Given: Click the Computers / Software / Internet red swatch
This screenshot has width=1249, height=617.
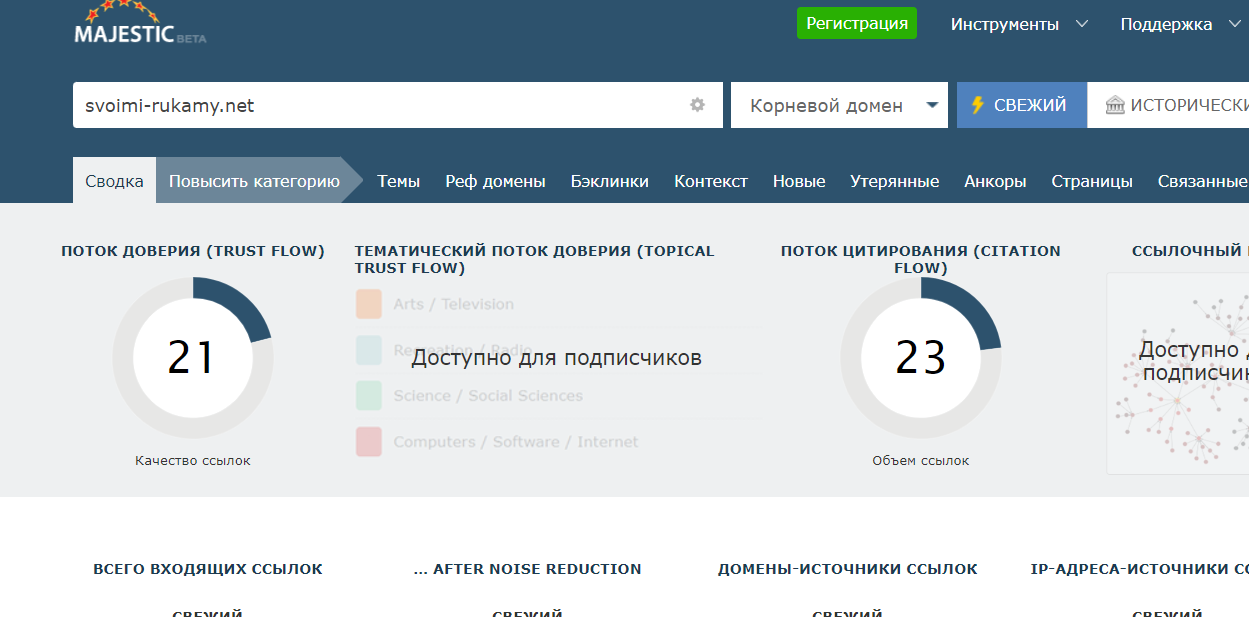Looking at the screenshot, I should pos(369,442).
